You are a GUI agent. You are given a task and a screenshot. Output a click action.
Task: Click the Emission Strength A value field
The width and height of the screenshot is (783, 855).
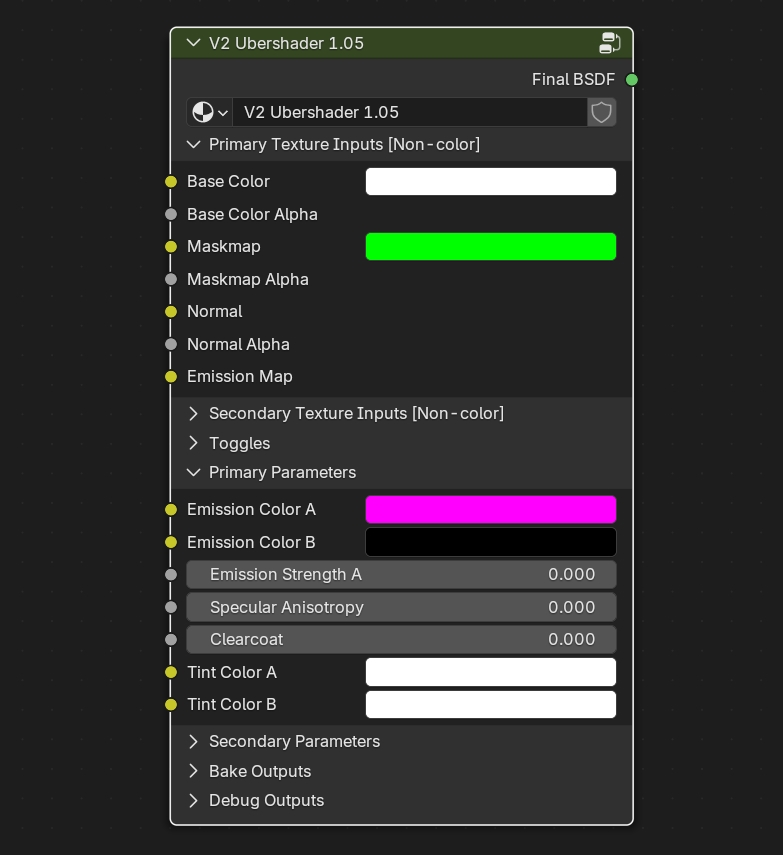pyautogui.click(x=401, y=575)
